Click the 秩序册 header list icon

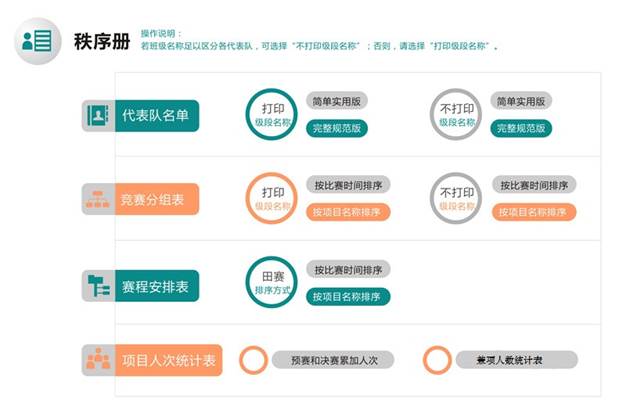tap(36, 41)
